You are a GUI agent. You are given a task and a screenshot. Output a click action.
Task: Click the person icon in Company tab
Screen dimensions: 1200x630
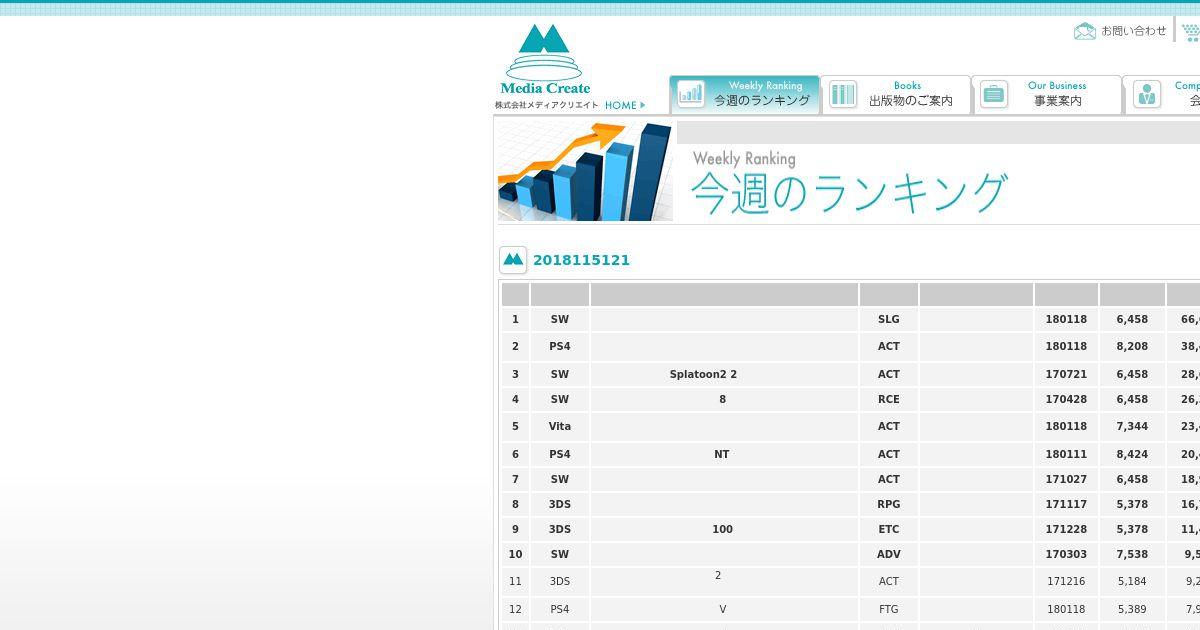tap(1147, 94)
